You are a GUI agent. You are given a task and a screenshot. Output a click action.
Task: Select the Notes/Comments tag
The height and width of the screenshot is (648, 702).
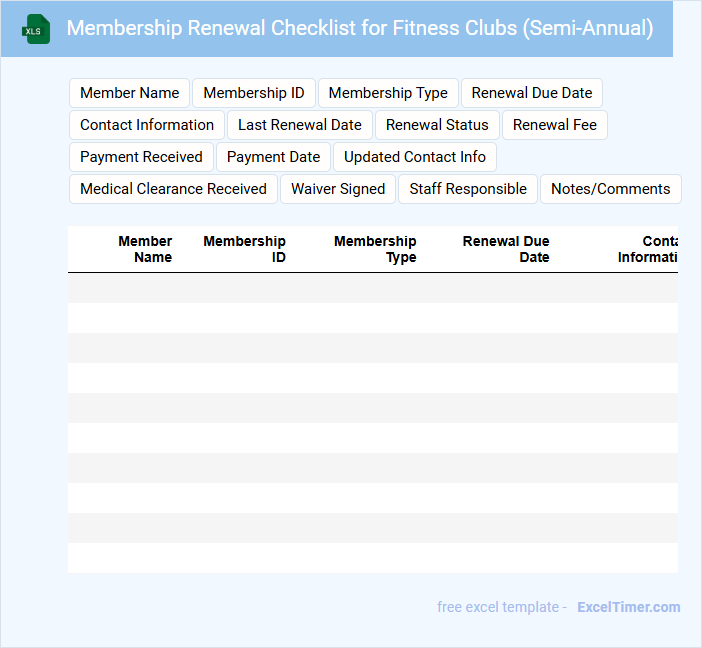pos(611,189)
